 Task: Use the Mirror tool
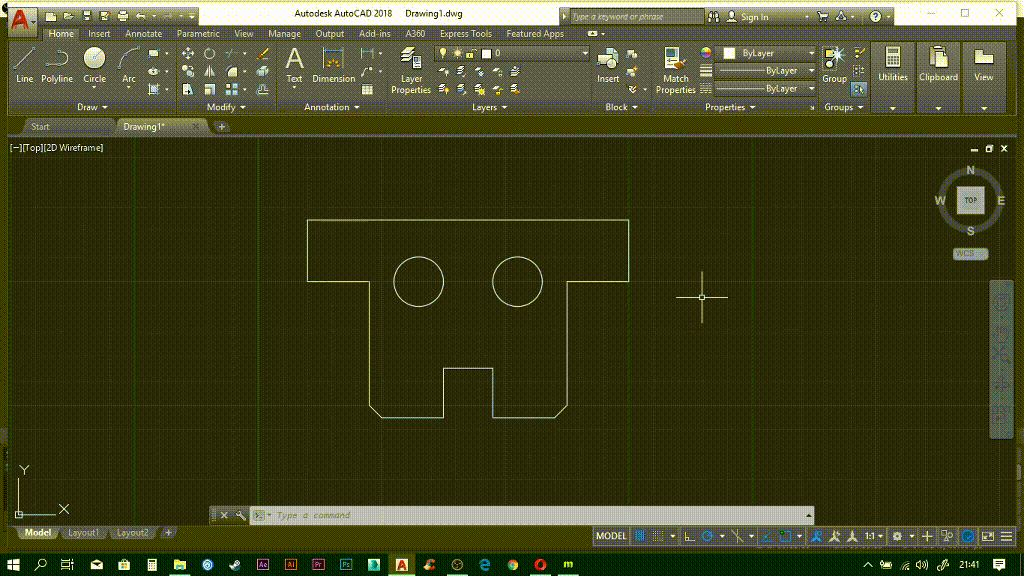pyautogui.click(x=210, y=71)
